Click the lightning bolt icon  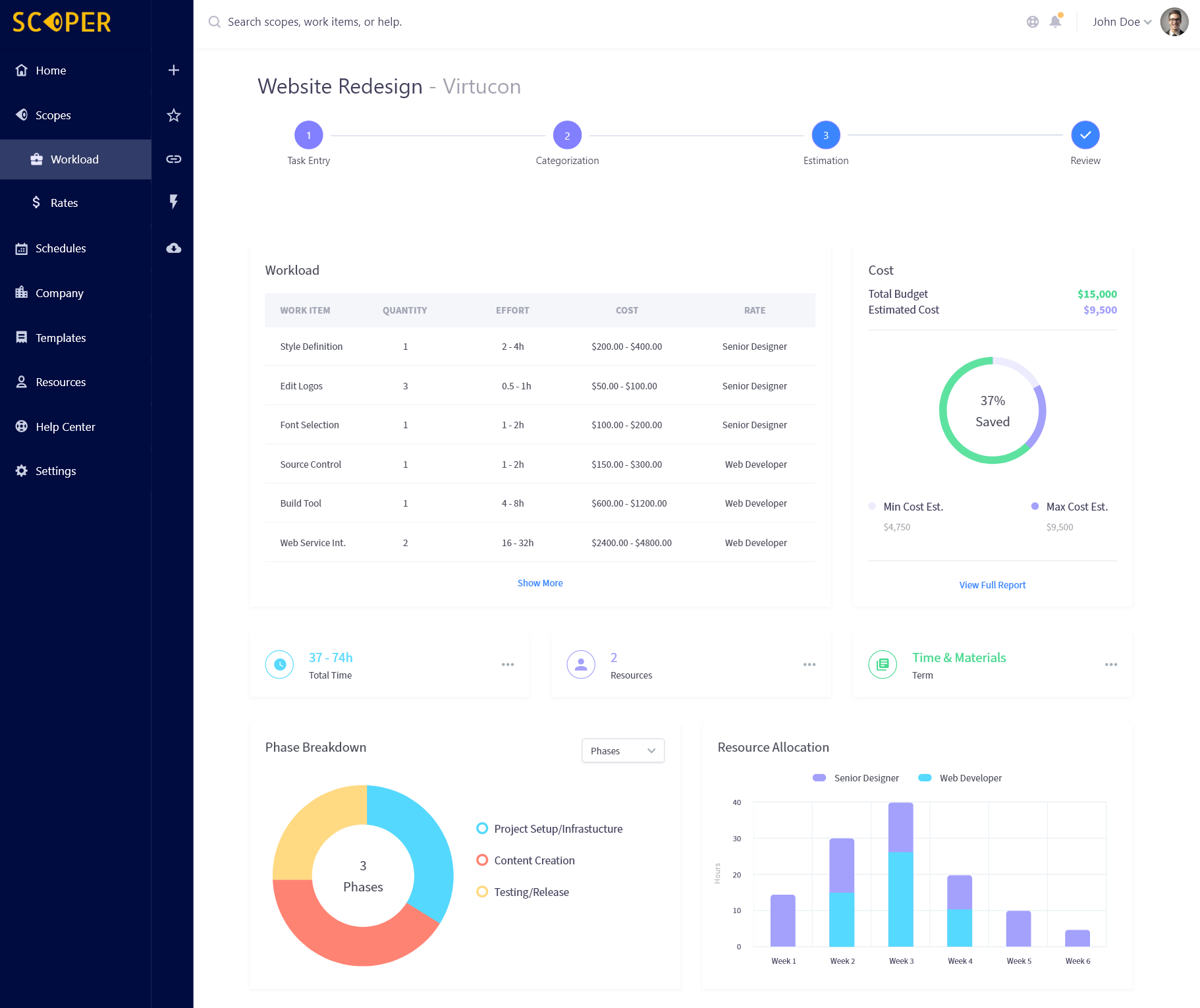coord(173,202)
